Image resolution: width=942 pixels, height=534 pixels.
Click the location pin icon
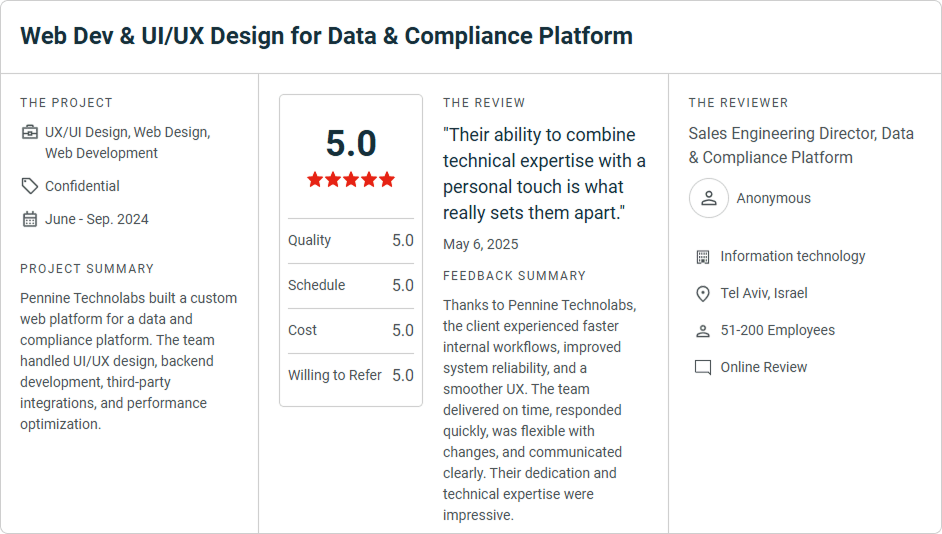(x=703, y=294)
